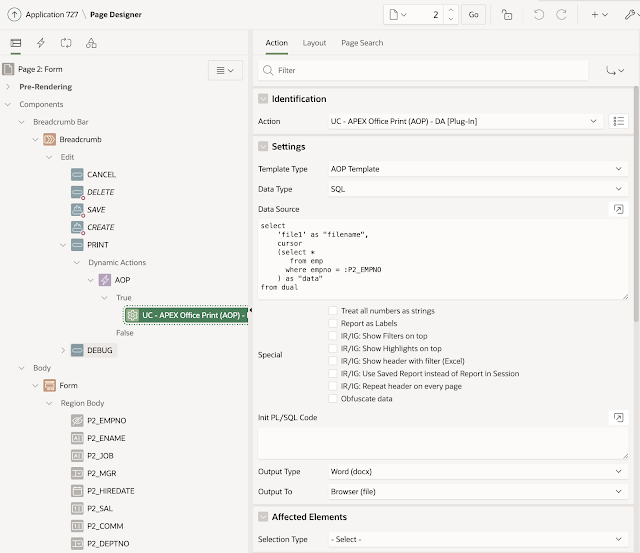Open the Action plug-in dropdown
This screenshot has width=640, height=553.
point(465,121)
